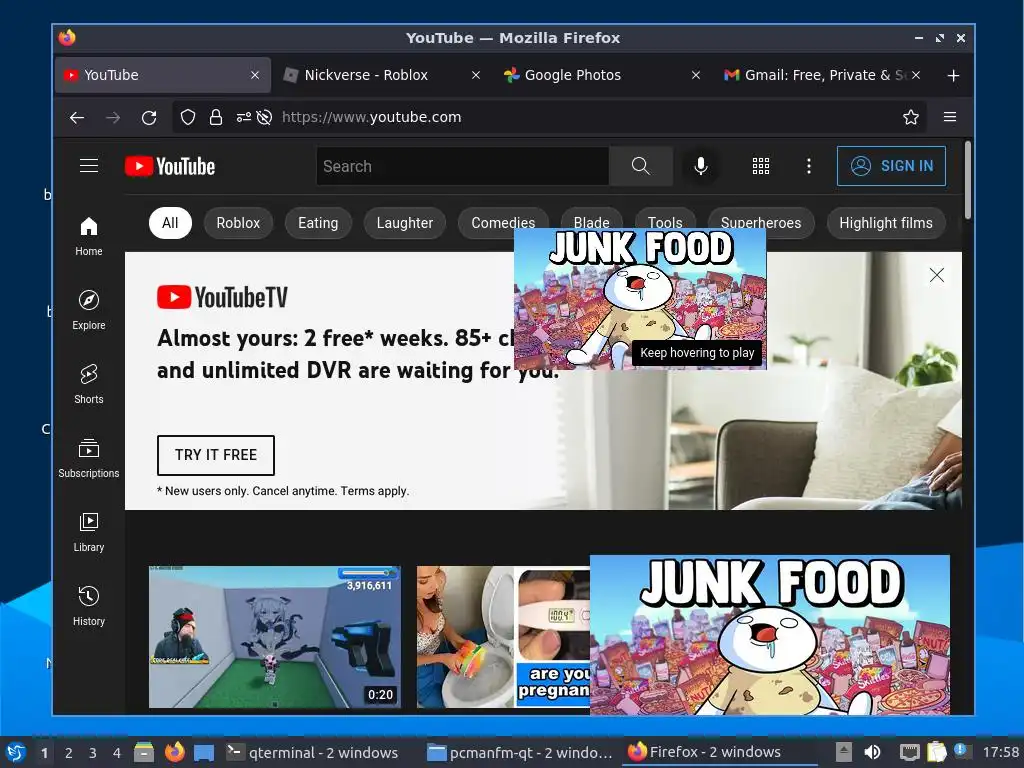Open a new browser tab

click(x=953, y=76)
